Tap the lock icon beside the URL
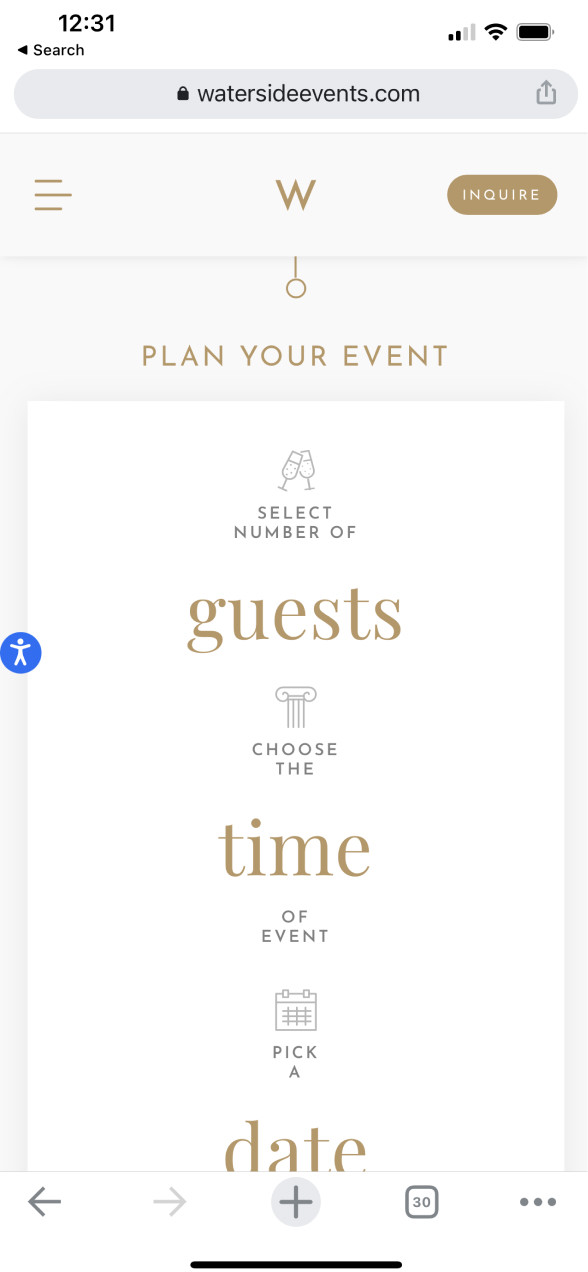 click(x=182, y=94)
